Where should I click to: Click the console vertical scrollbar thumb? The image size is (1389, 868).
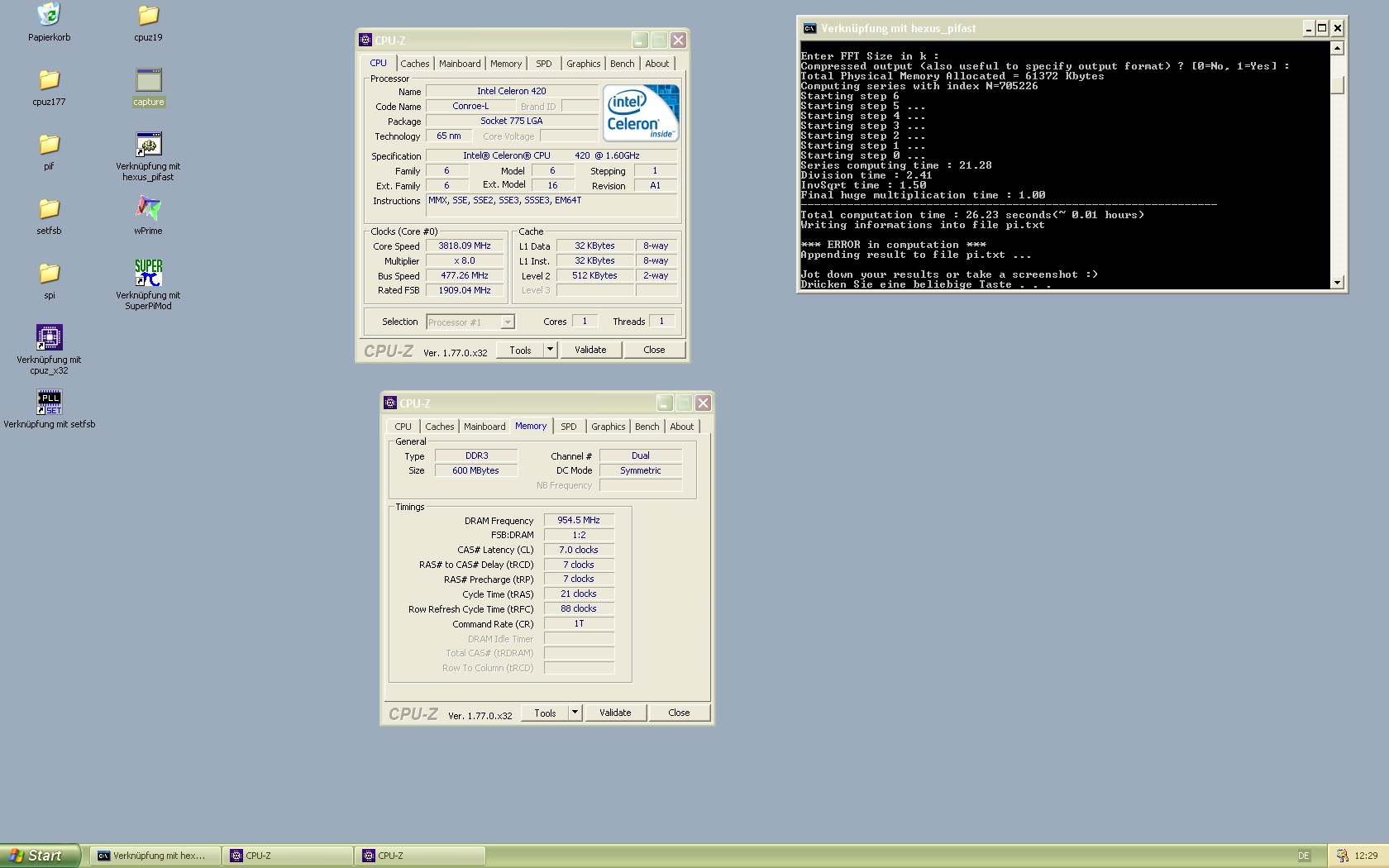1337,85
